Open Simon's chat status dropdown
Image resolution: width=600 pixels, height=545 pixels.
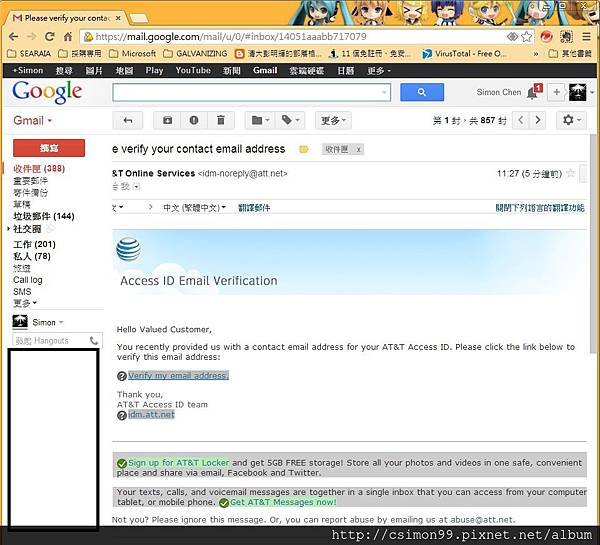click(x=48, y=322)
